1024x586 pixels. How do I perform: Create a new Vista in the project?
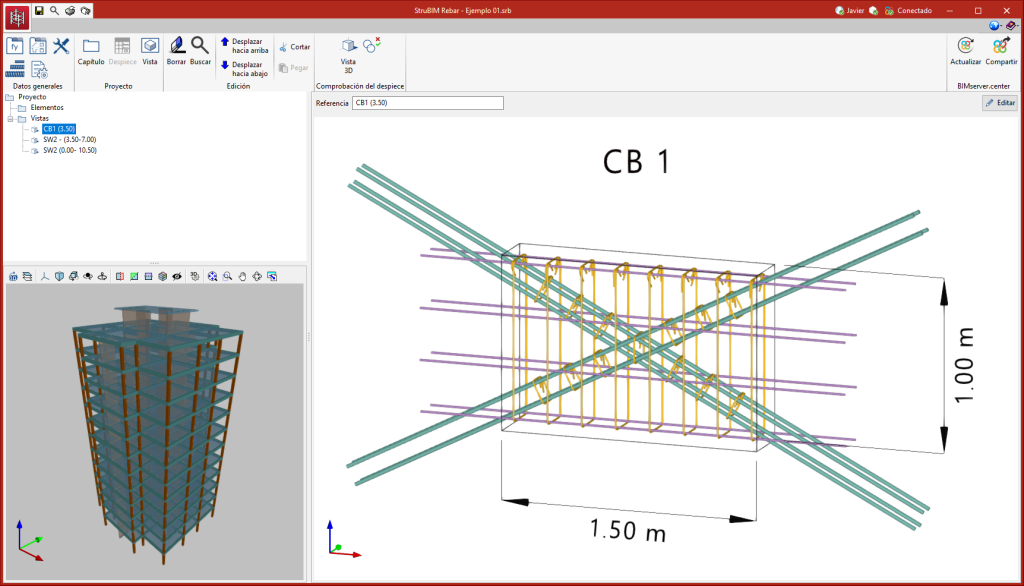150,52
